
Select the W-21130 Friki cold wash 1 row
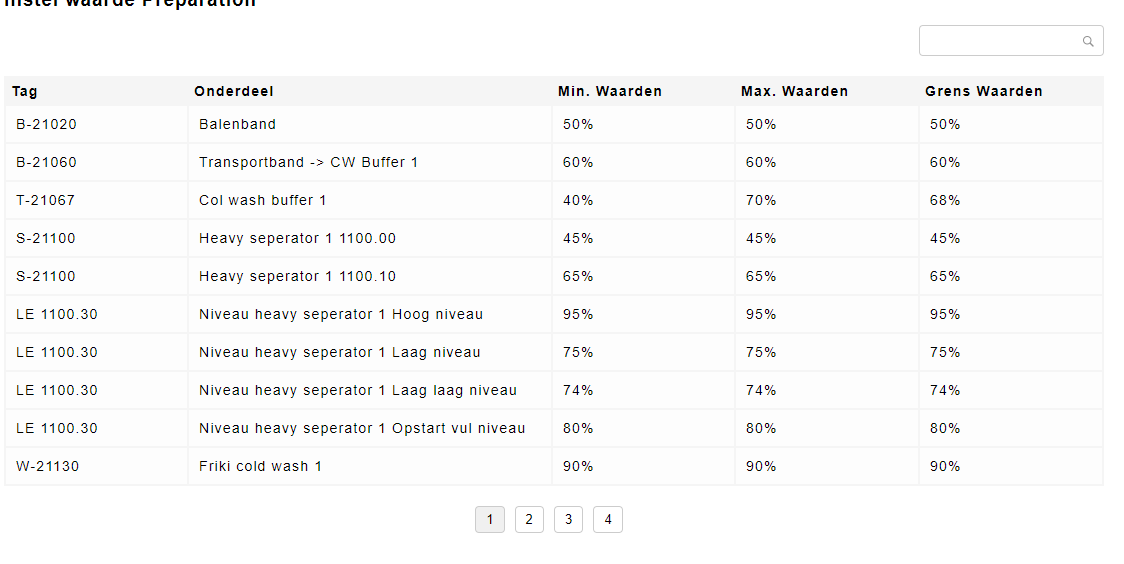(553, 466)
